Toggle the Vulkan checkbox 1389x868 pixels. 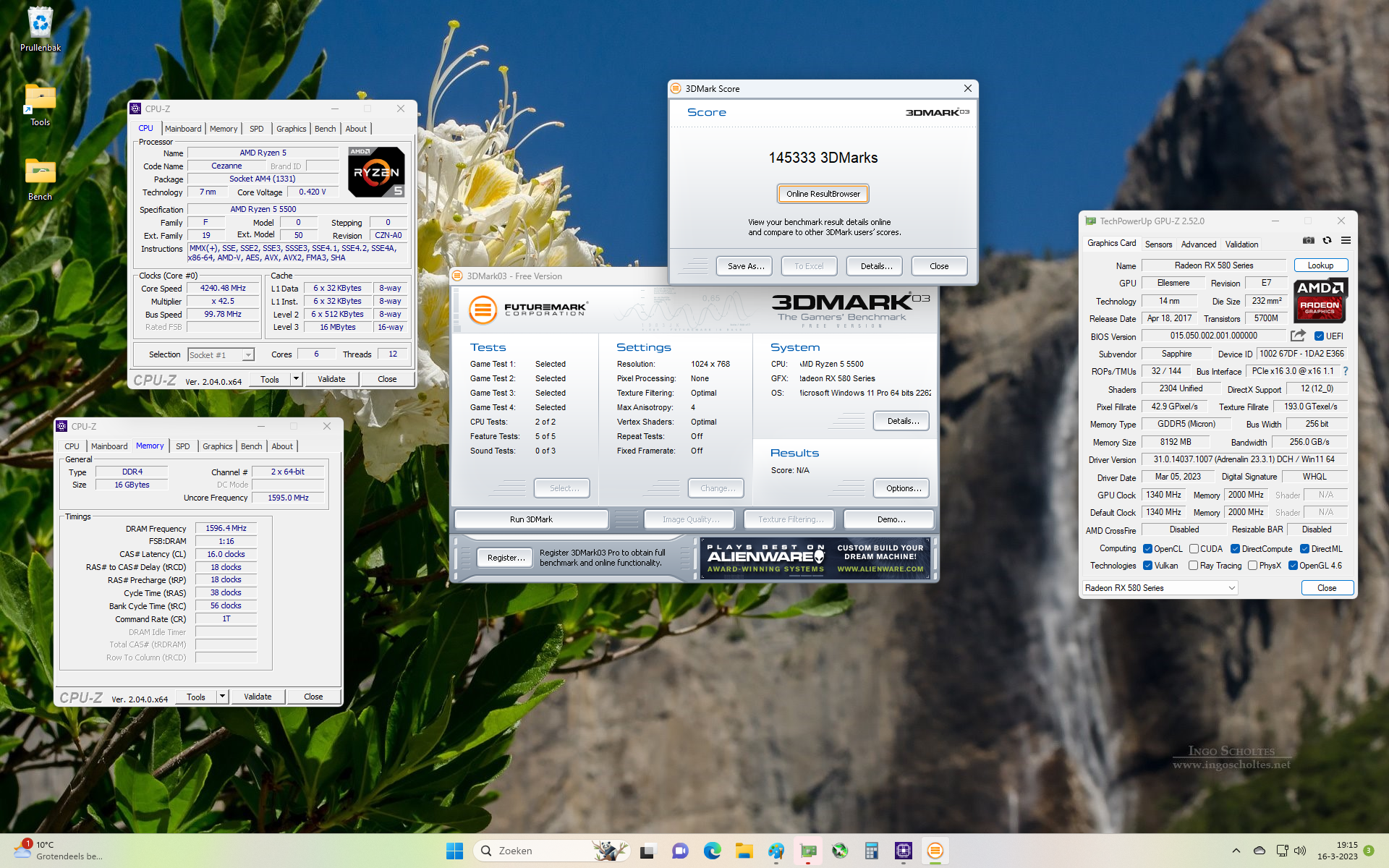click(x=1147, y=566)
